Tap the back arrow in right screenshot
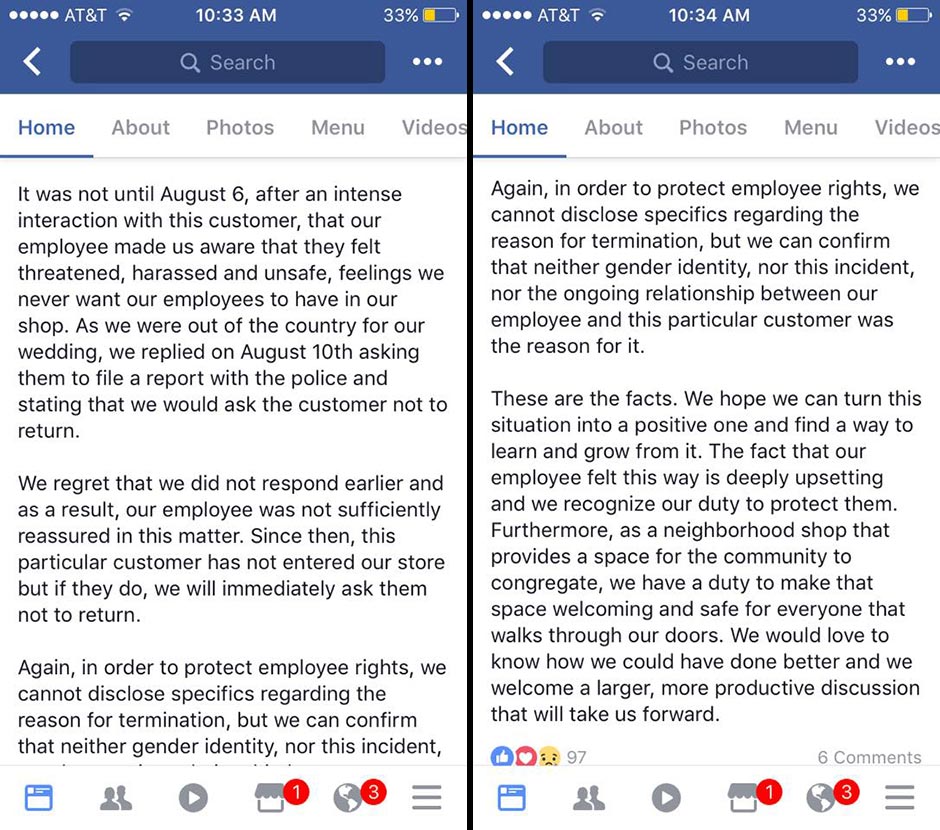The height and width of the screenshot is (830, 940). point(506,62)
